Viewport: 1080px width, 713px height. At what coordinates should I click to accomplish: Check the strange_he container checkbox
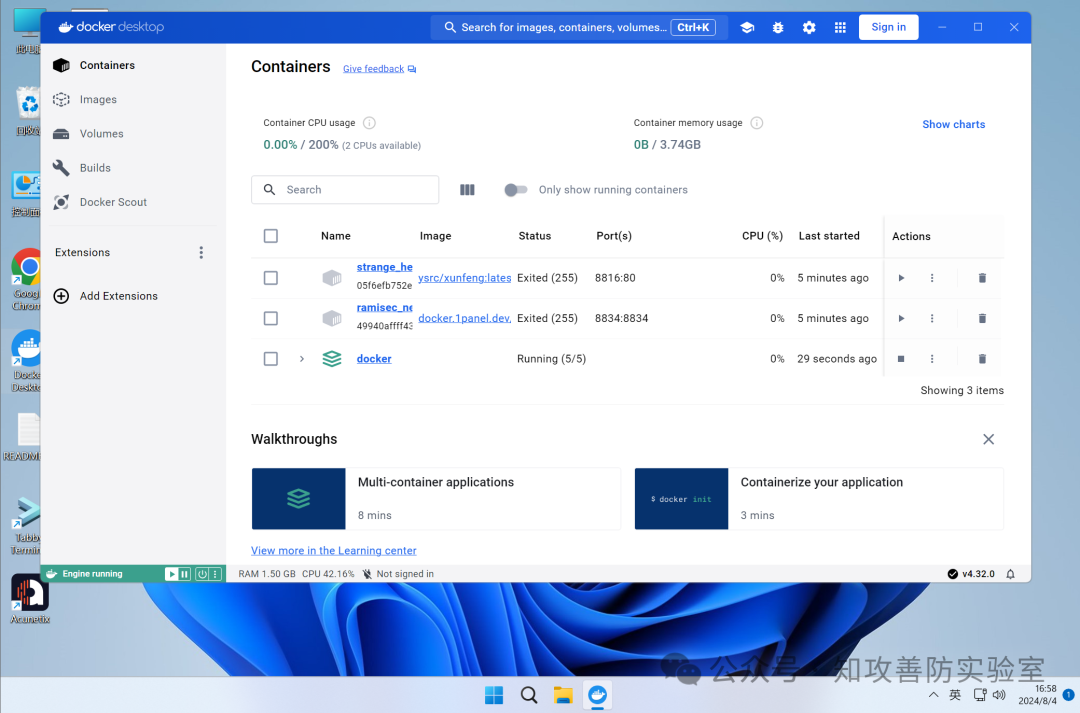click(x=271, y=278)
